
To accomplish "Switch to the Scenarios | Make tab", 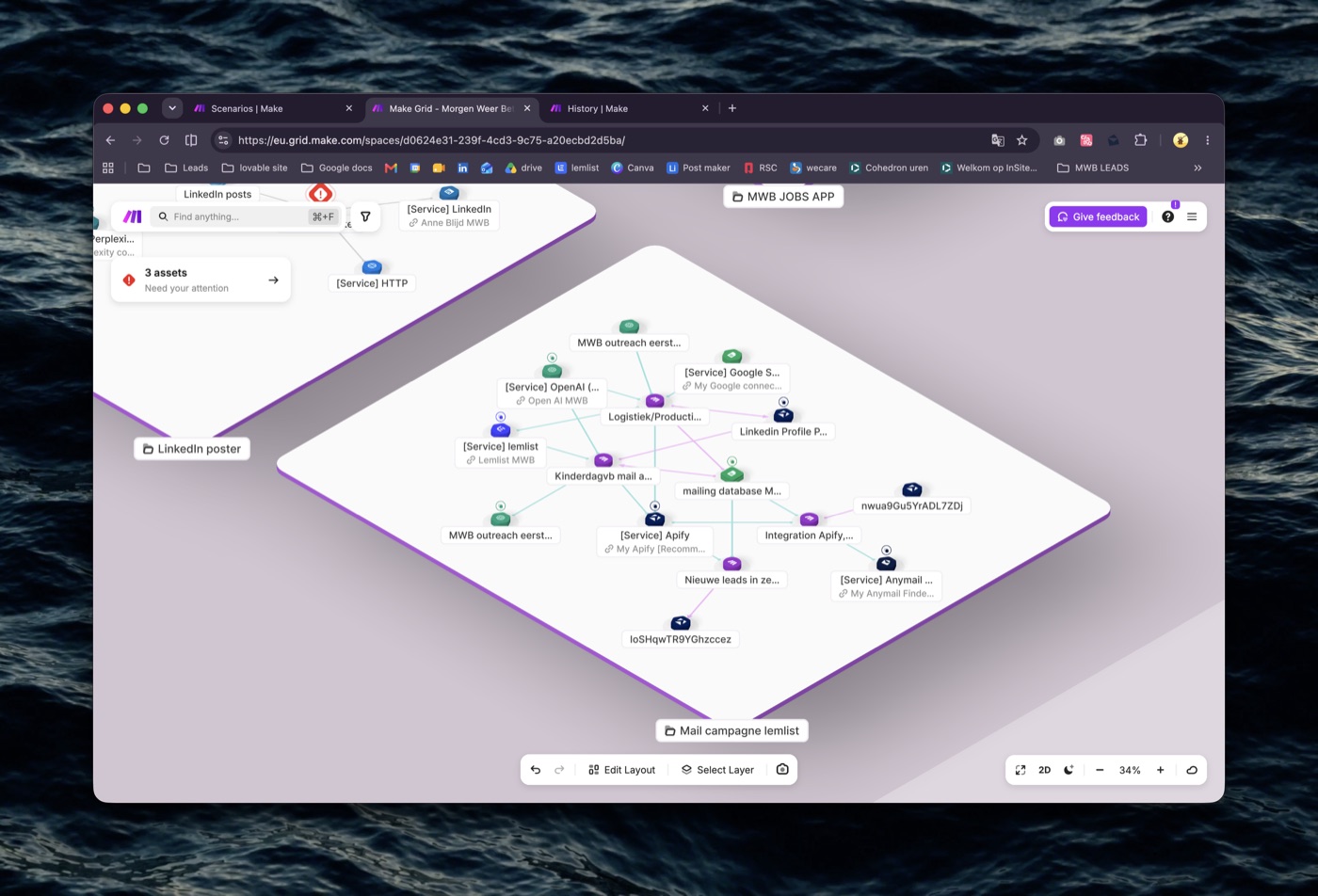I will click(273, 108).
